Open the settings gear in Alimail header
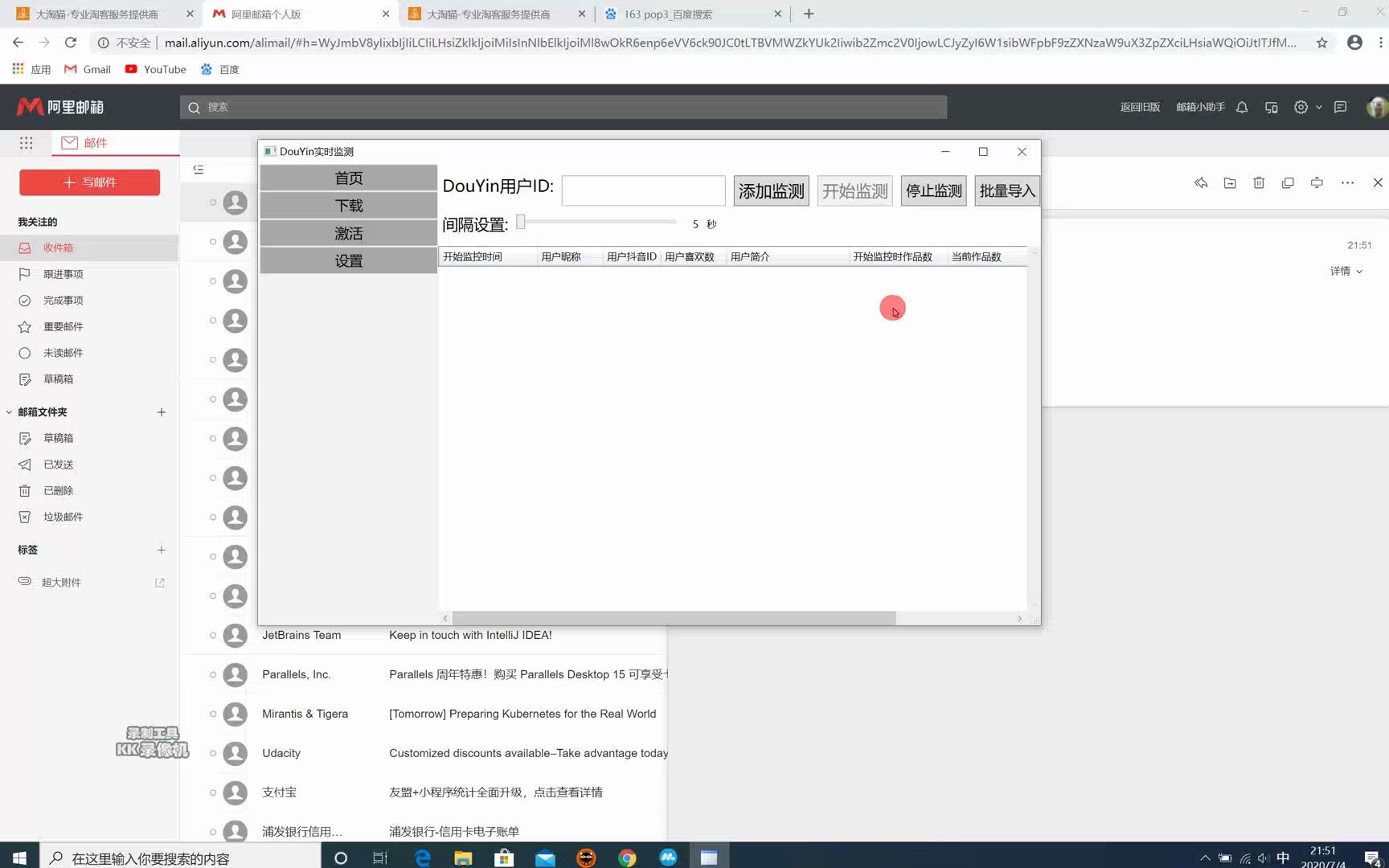The width and height of the screenshot is (1389, 868). click(x=1301, y=107)
